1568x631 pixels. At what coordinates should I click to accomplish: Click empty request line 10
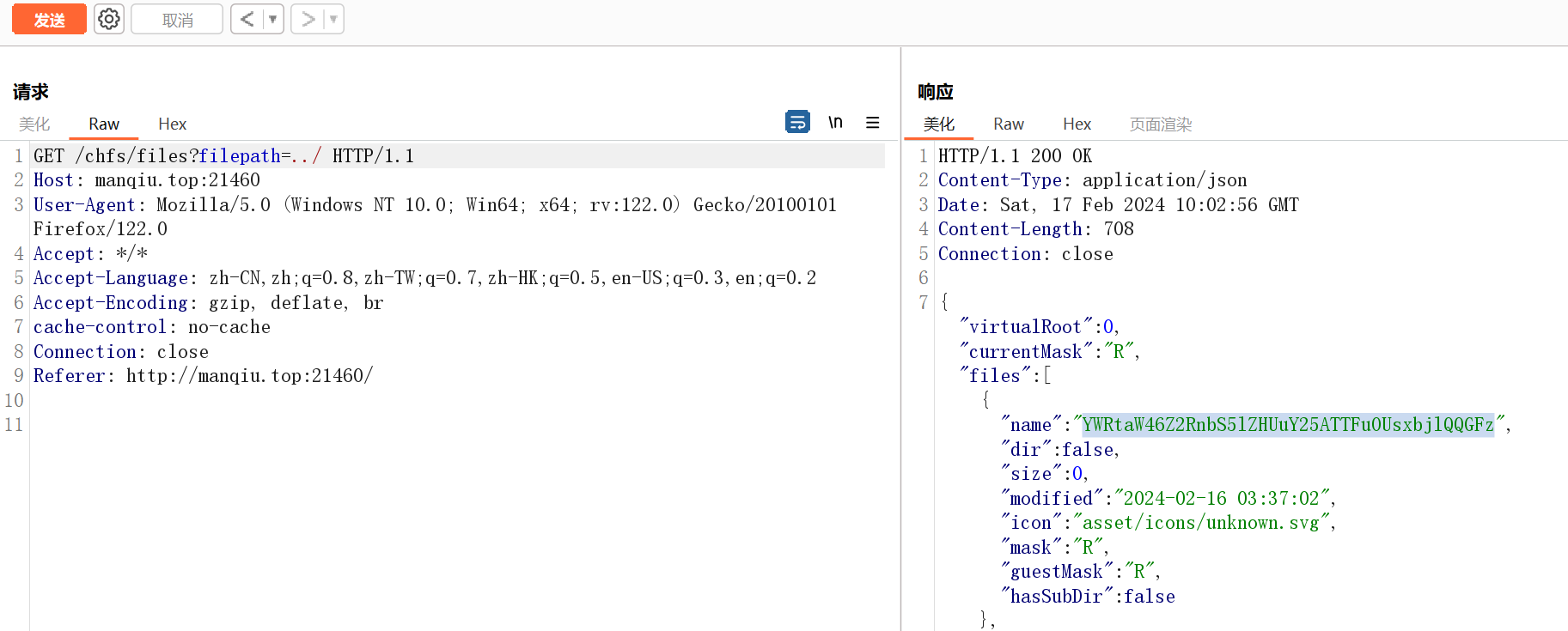click(459, 401)
